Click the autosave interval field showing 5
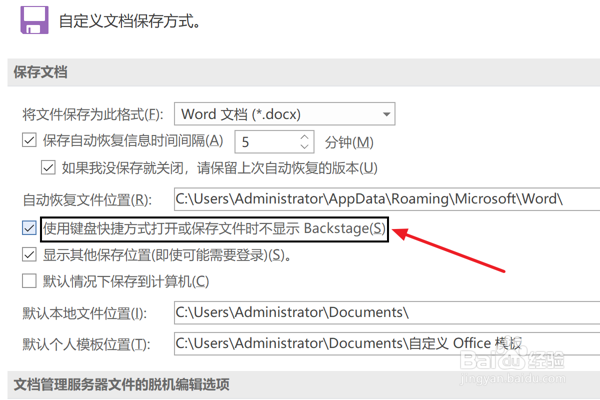The height and width of the screenshot is (400, 600). pyautogui.click(x=274, y=142)
